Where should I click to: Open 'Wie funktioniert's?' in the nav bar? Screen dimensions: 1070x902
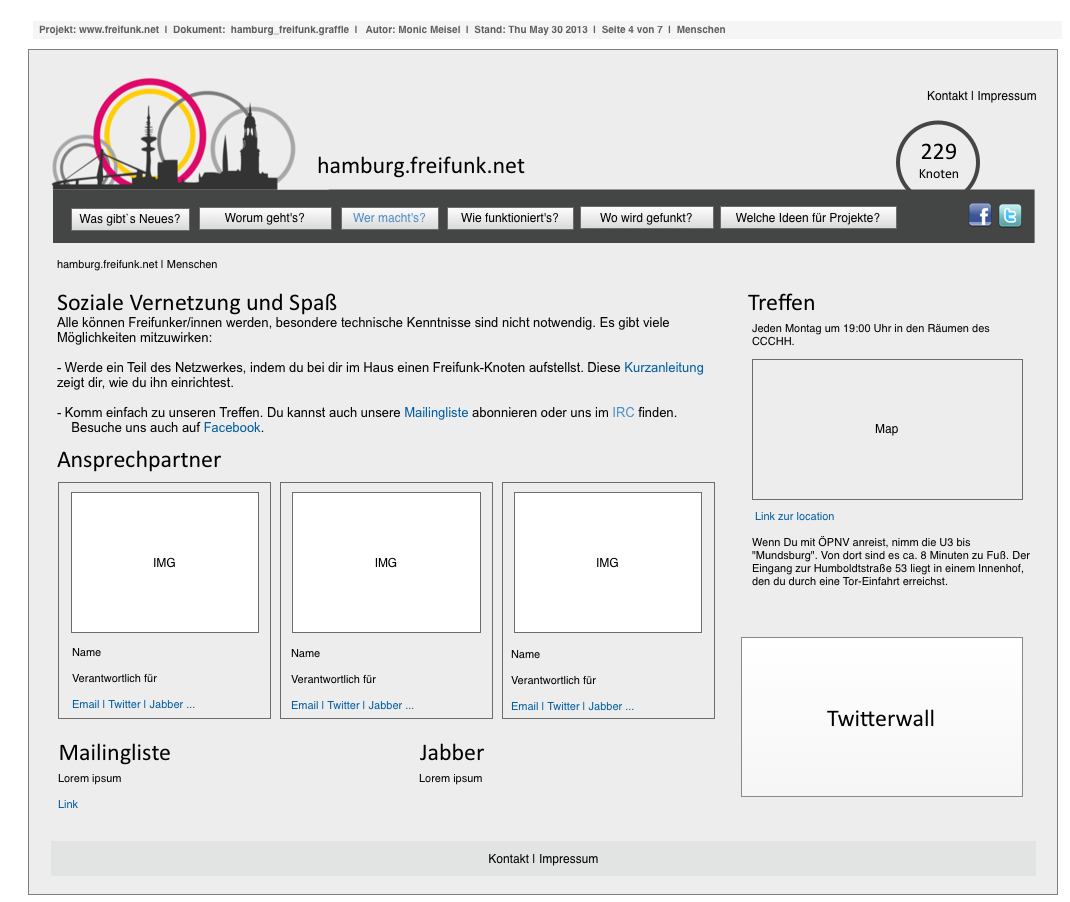pyautogui.click(x=510, y=218)
